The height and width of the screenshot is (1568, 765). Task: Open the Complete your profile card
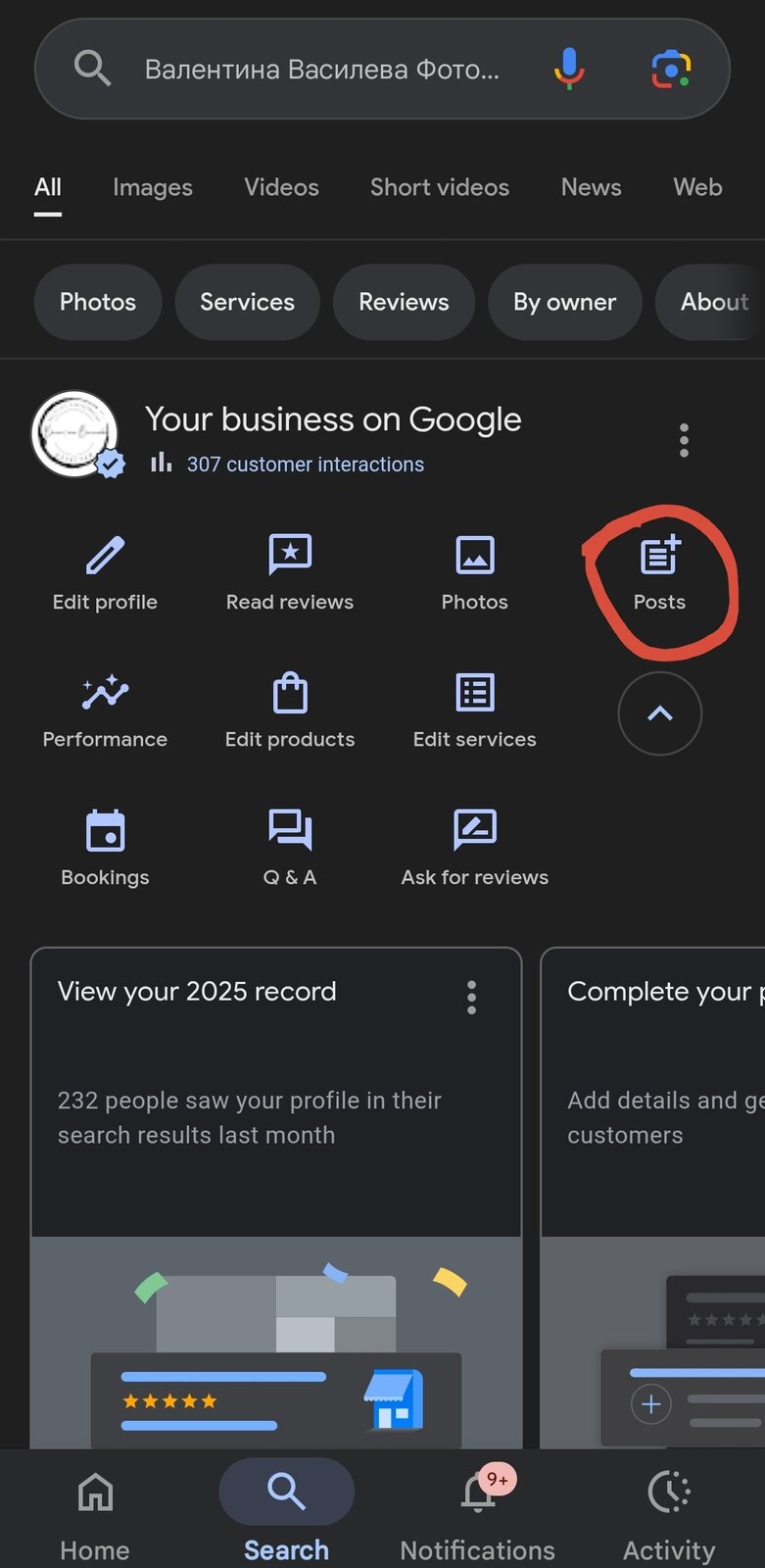(653, 1198)
